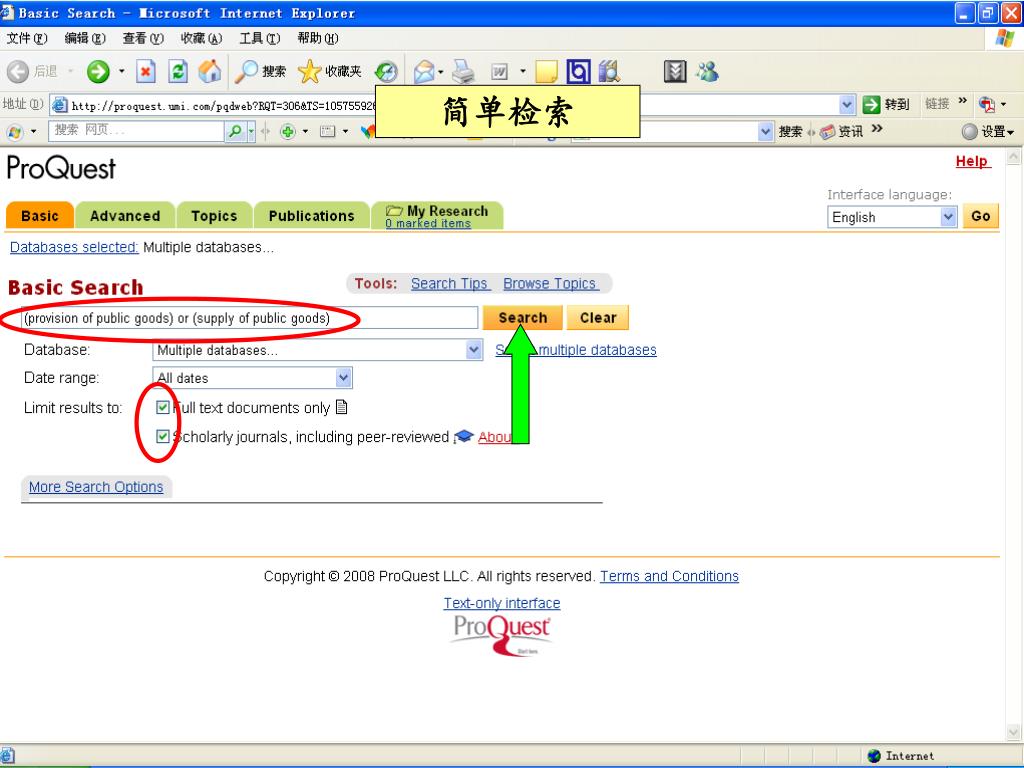Open the 工具(T) Tools menu
This screenshot has width=1024, height=768.
pos(259,38)
